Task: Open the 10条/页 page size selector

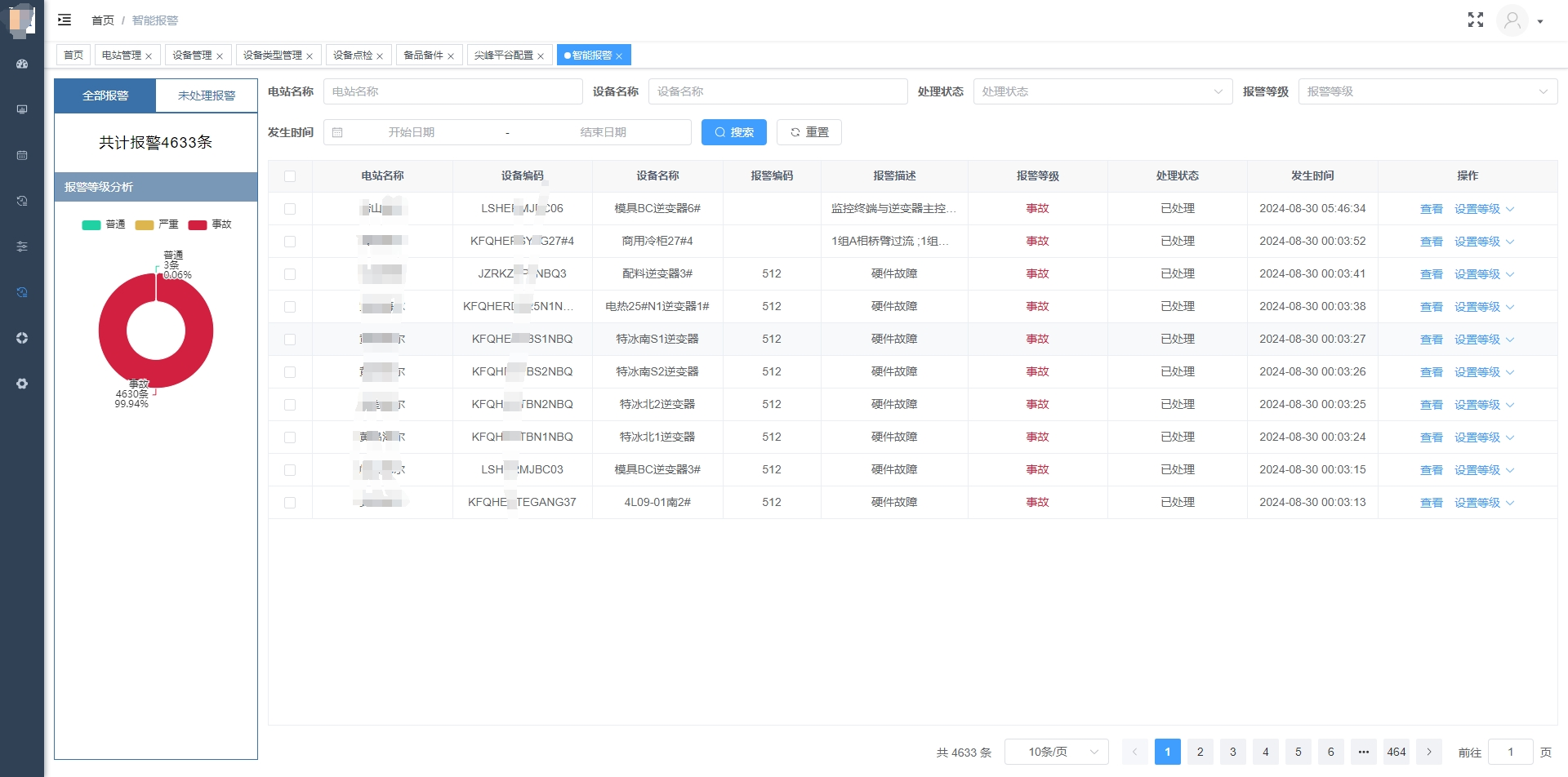Action: tap(1056, 752)
